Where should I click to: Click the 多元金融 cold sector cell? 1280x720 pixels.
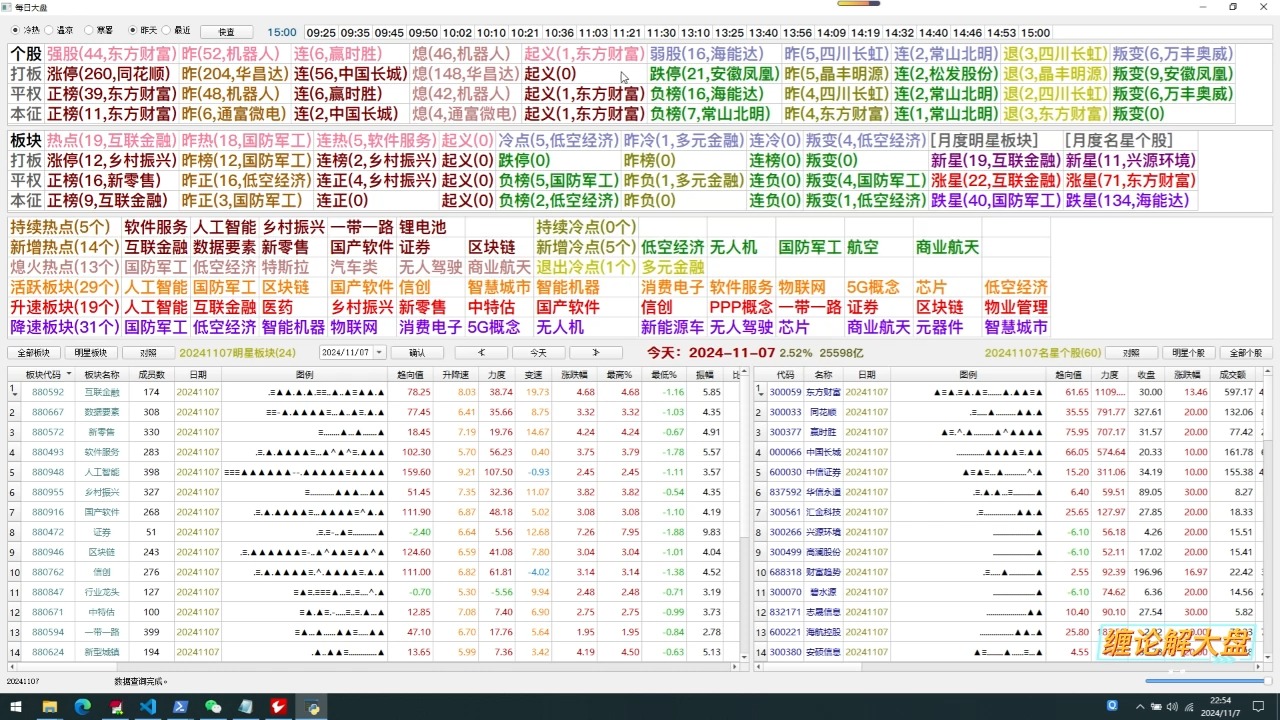click(x=673, y=267)
